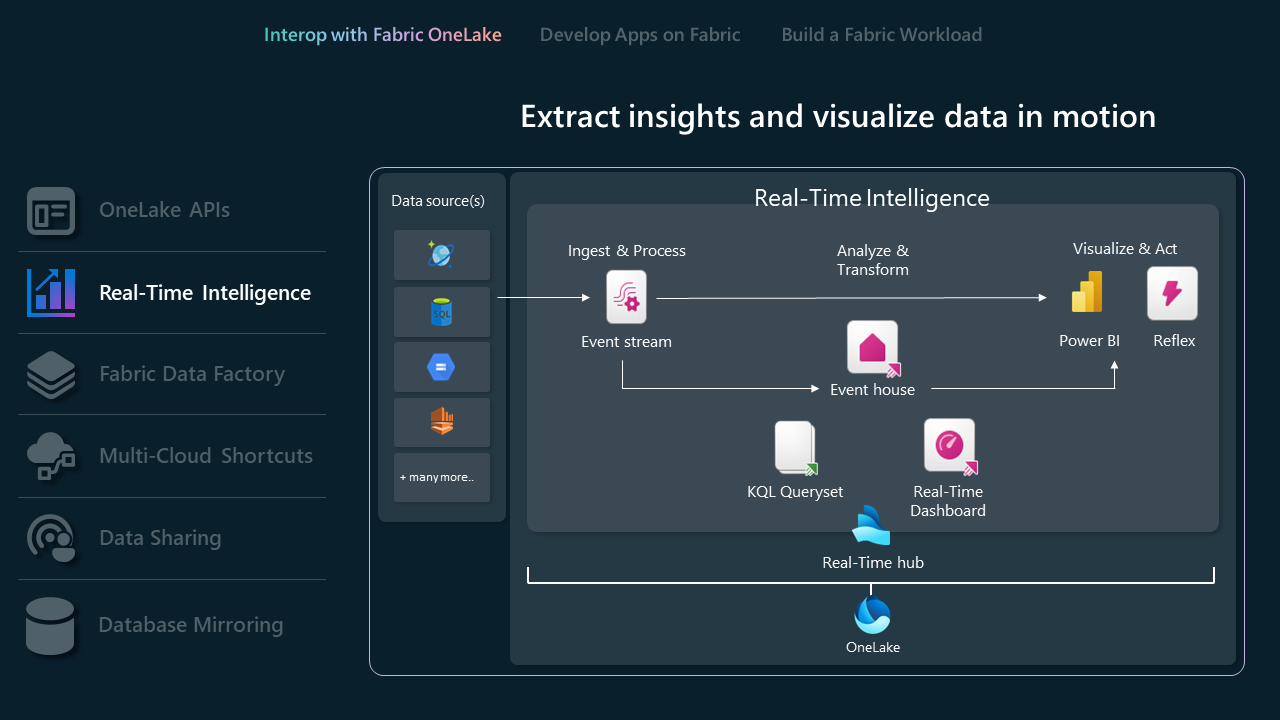
Task: Open the Build a Fabric Workload tab
Action: (881, 34)
